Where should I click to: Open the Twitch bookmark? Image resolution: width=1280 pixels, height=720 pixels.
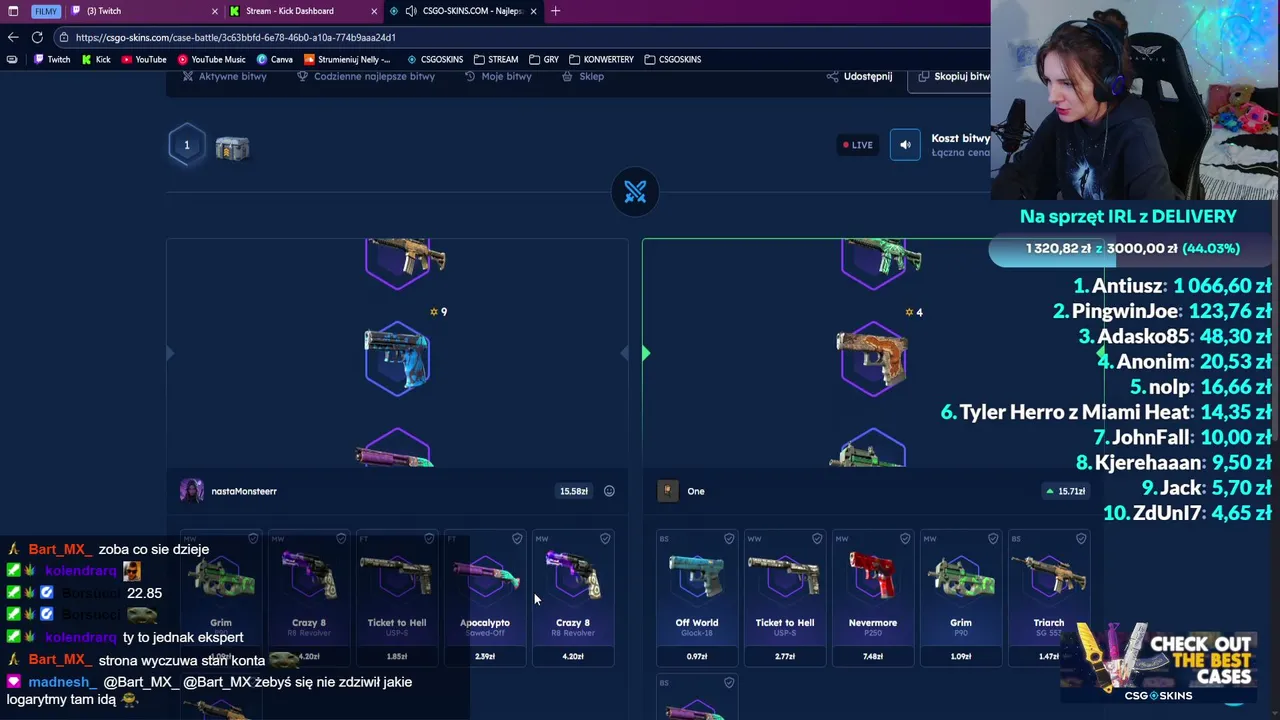tap(52, 59)
